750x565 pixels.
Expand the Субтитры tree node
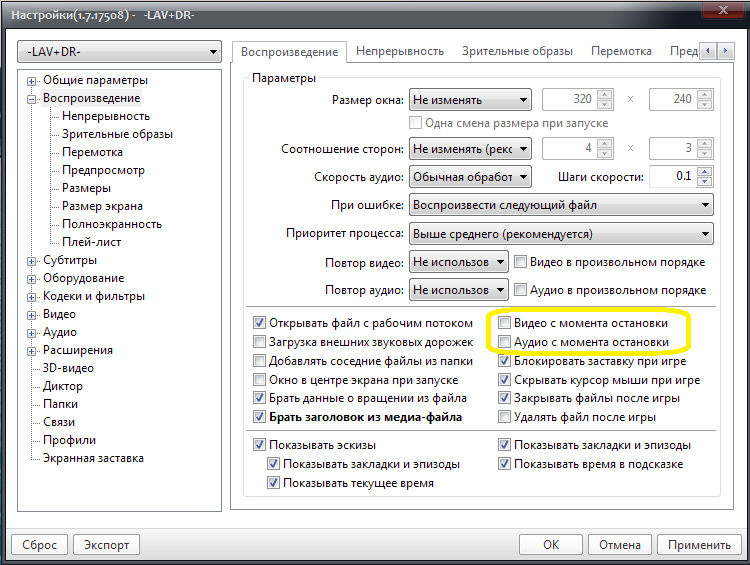(x=33, y=260)
